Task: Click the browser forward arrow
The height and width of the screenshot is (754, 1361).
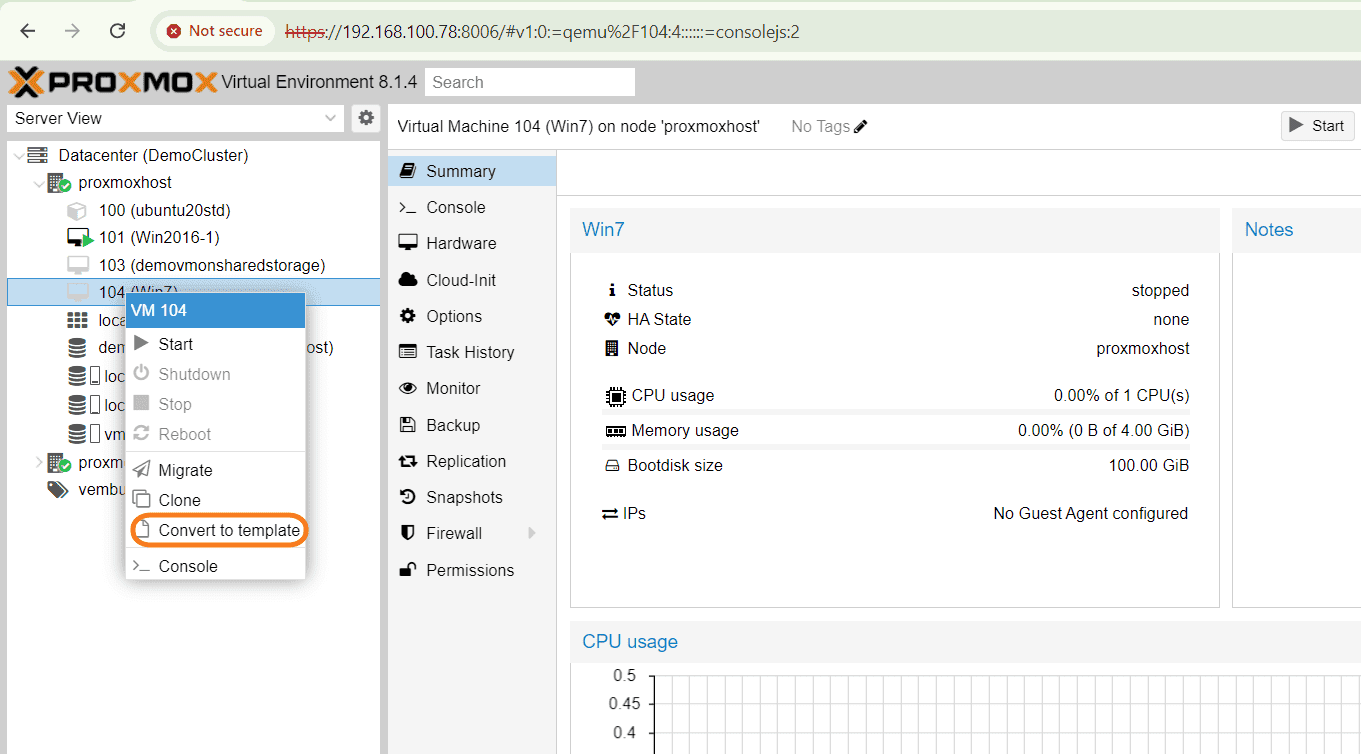Action: [x=72, y=31]
